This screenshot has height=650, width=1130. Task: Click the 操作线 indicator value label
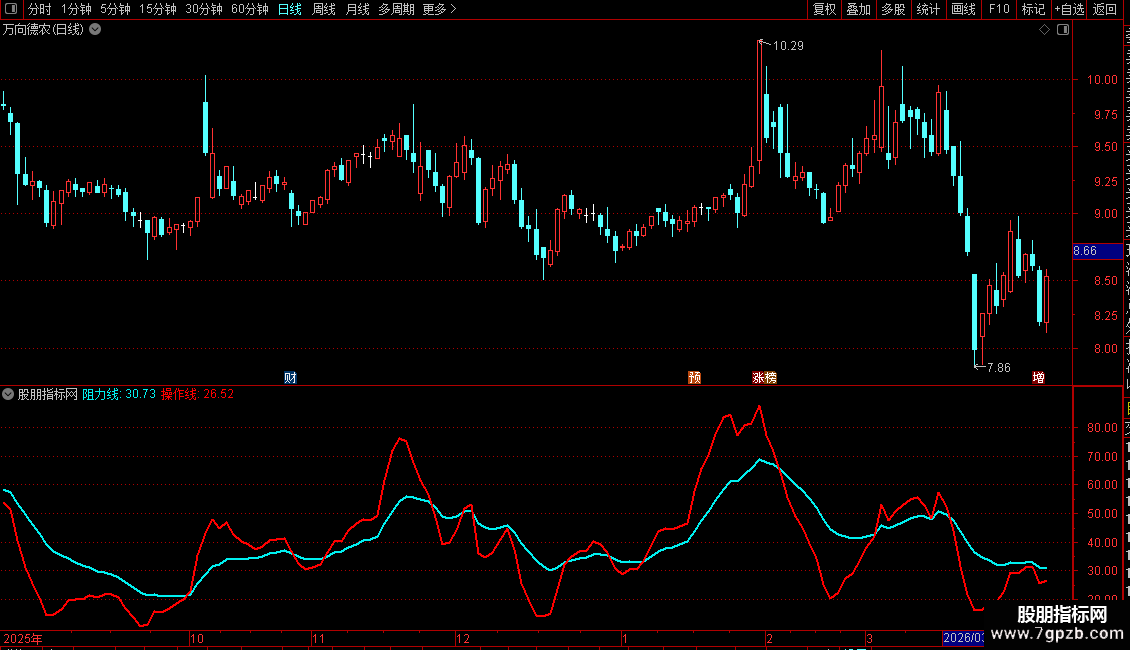[197, 394]
